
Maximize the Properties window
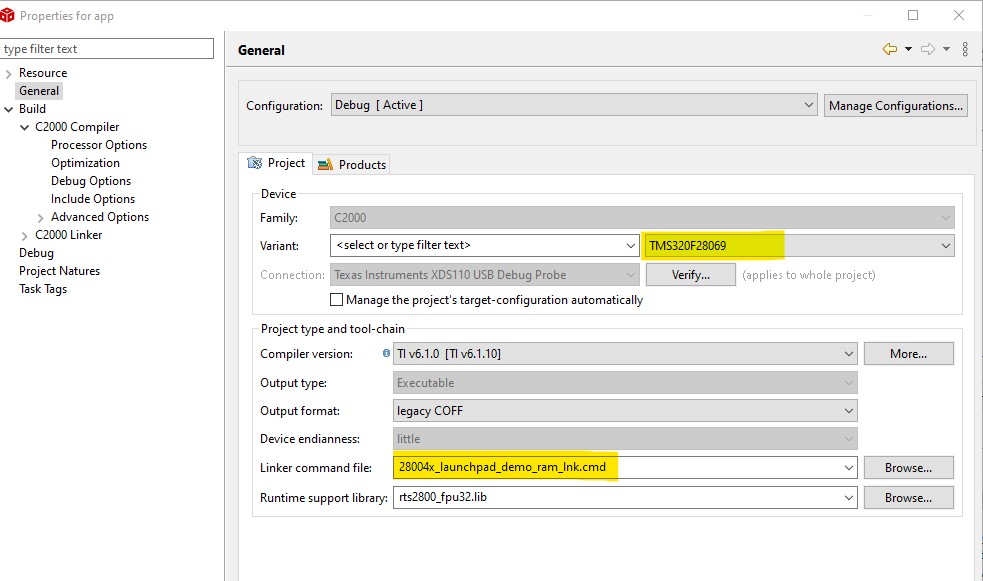coord(913,15)
